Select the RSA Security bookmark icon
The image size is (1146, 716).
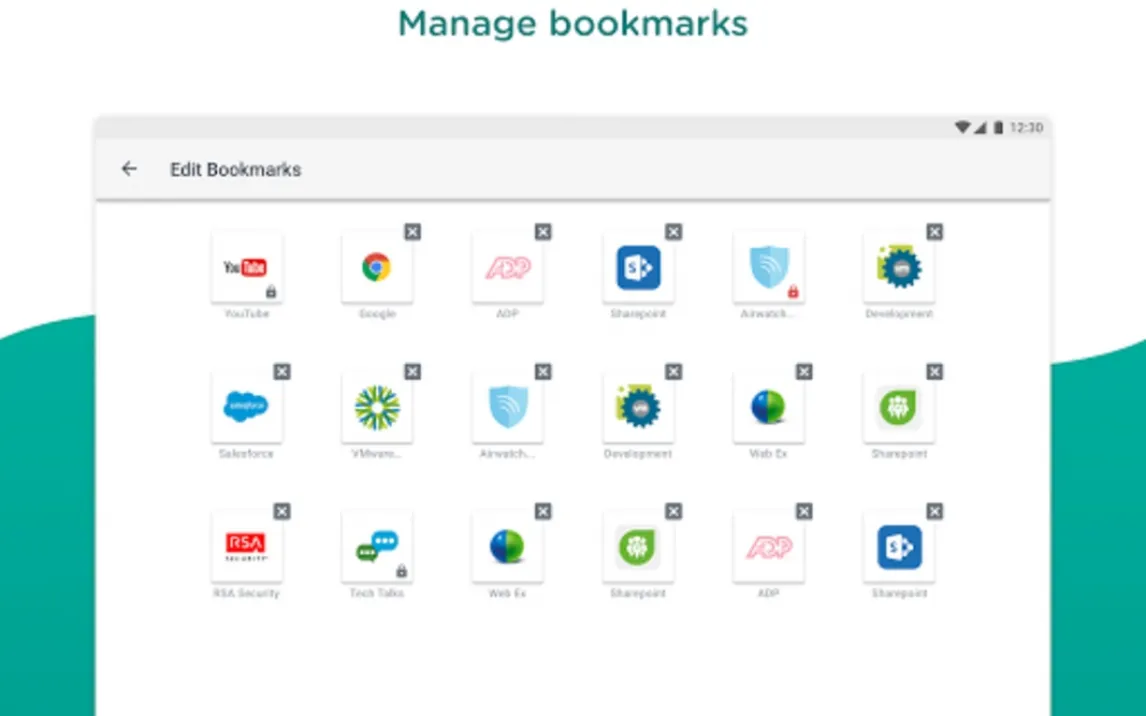click(246, 546)
